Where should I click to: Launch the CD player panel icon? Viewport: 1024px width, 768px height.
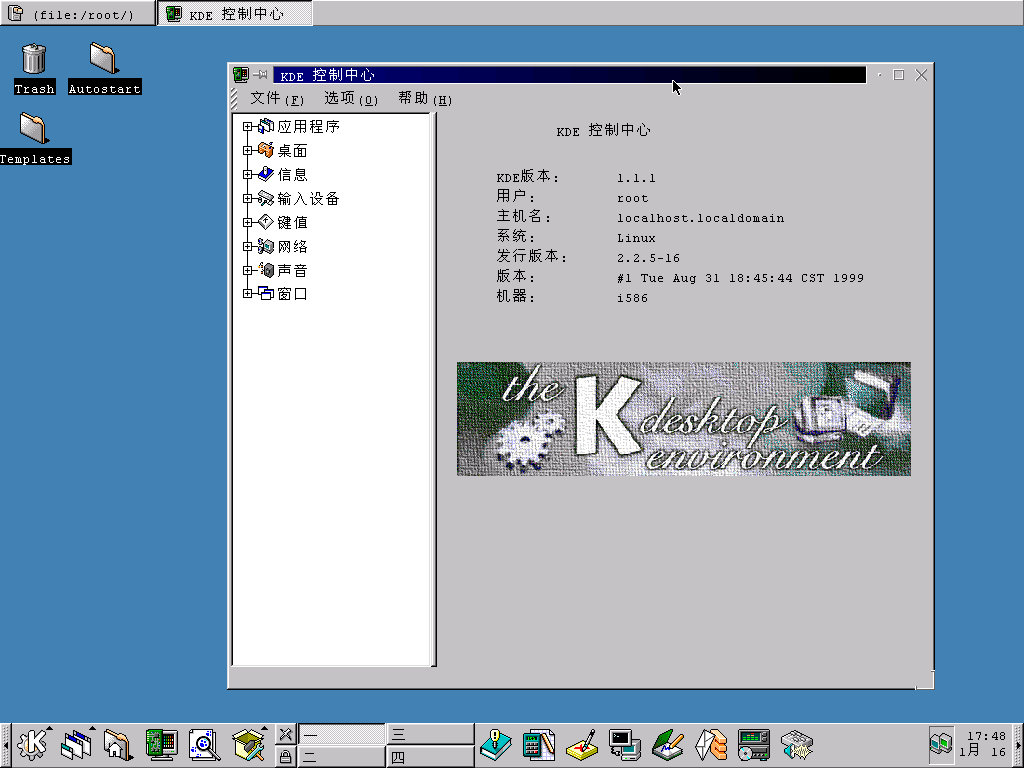[754, 744]
